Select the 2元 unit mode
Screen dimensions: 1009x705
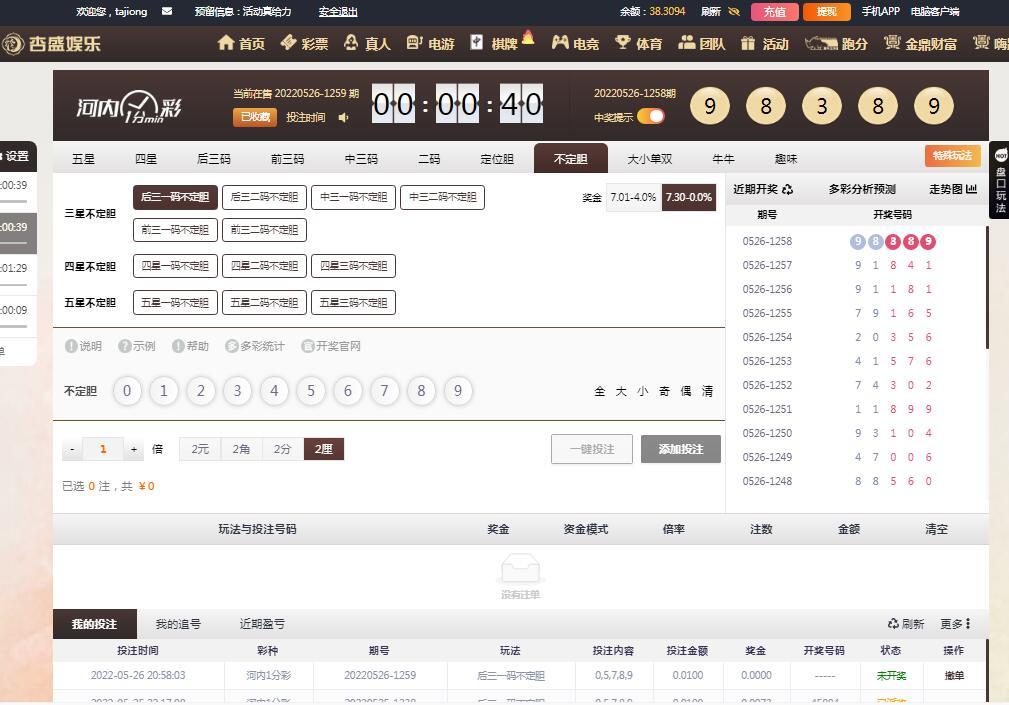(x=200, y=449)
